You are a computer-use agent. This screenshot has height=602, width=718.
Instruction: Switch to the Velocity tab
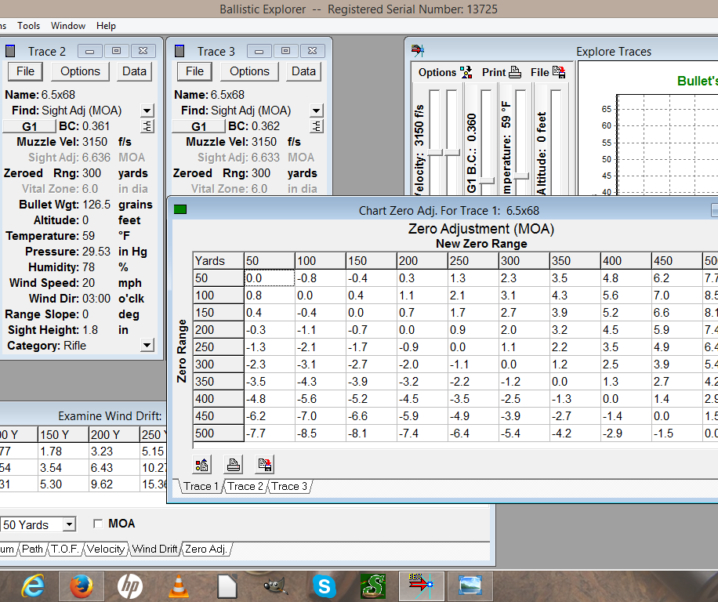click(x=106, y=549)
